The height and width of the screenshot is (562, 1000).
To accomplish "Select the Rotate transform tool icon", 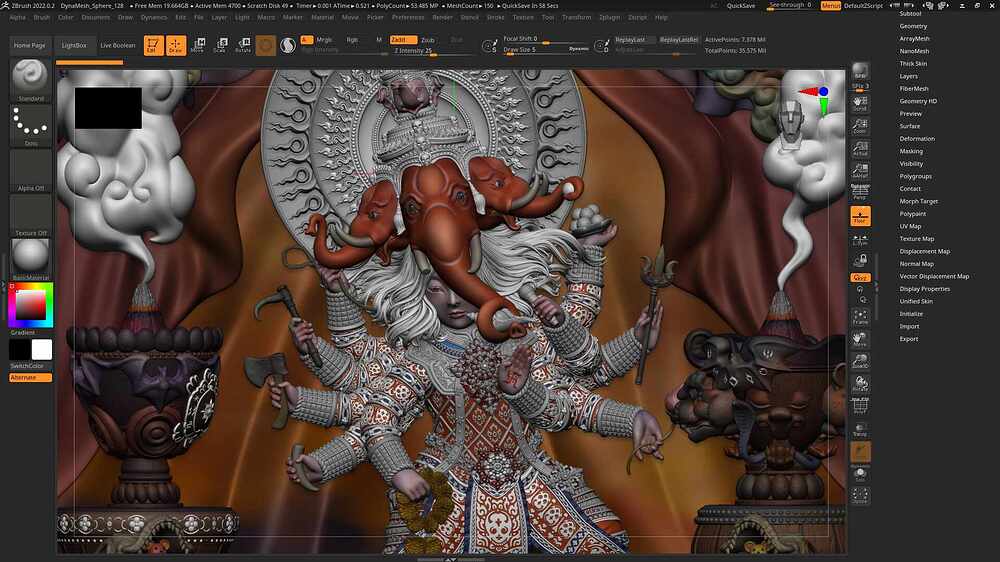I will point(243,45).
